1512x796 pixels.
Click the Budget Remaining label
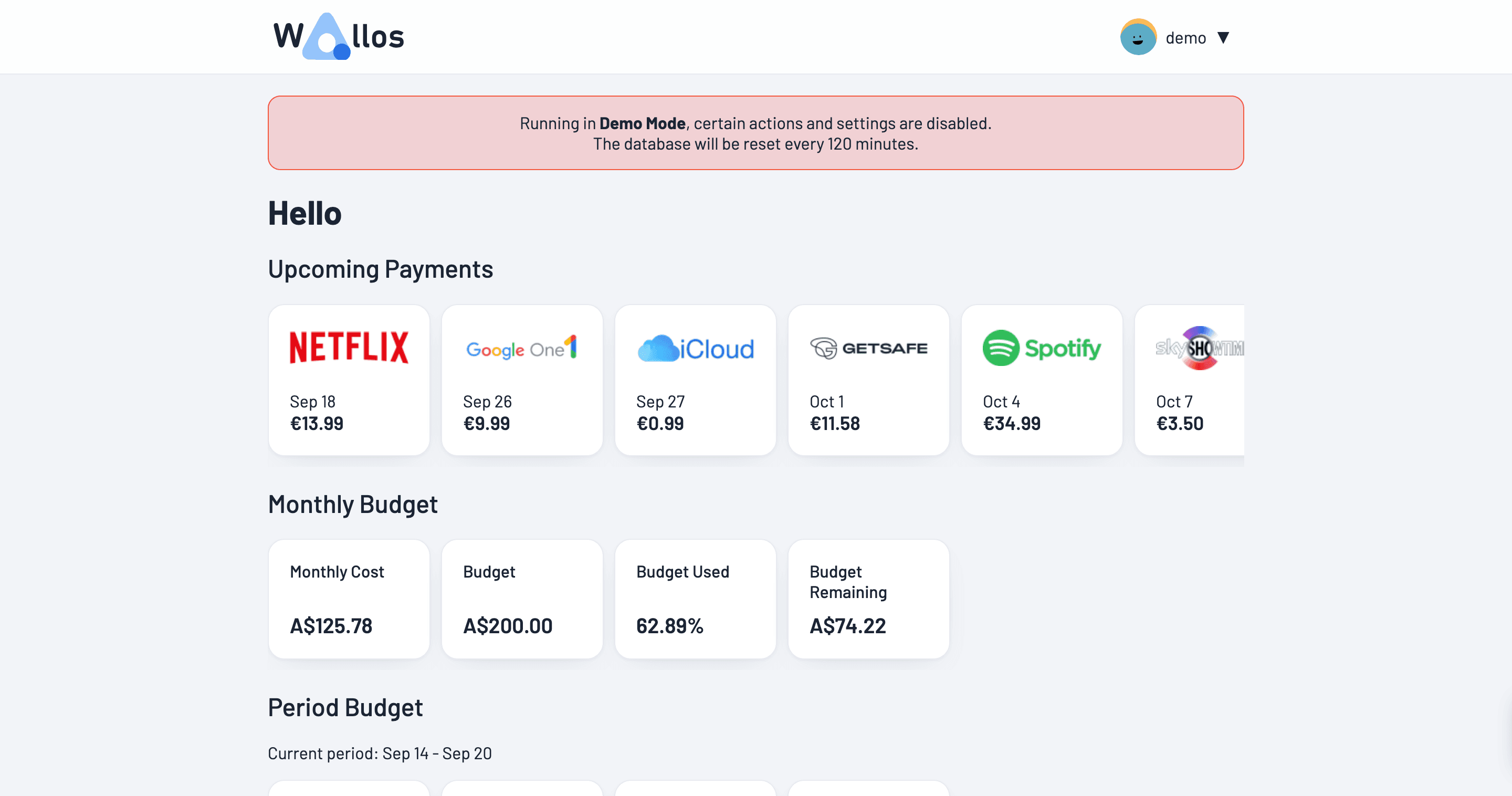click(x=848, y=582)
